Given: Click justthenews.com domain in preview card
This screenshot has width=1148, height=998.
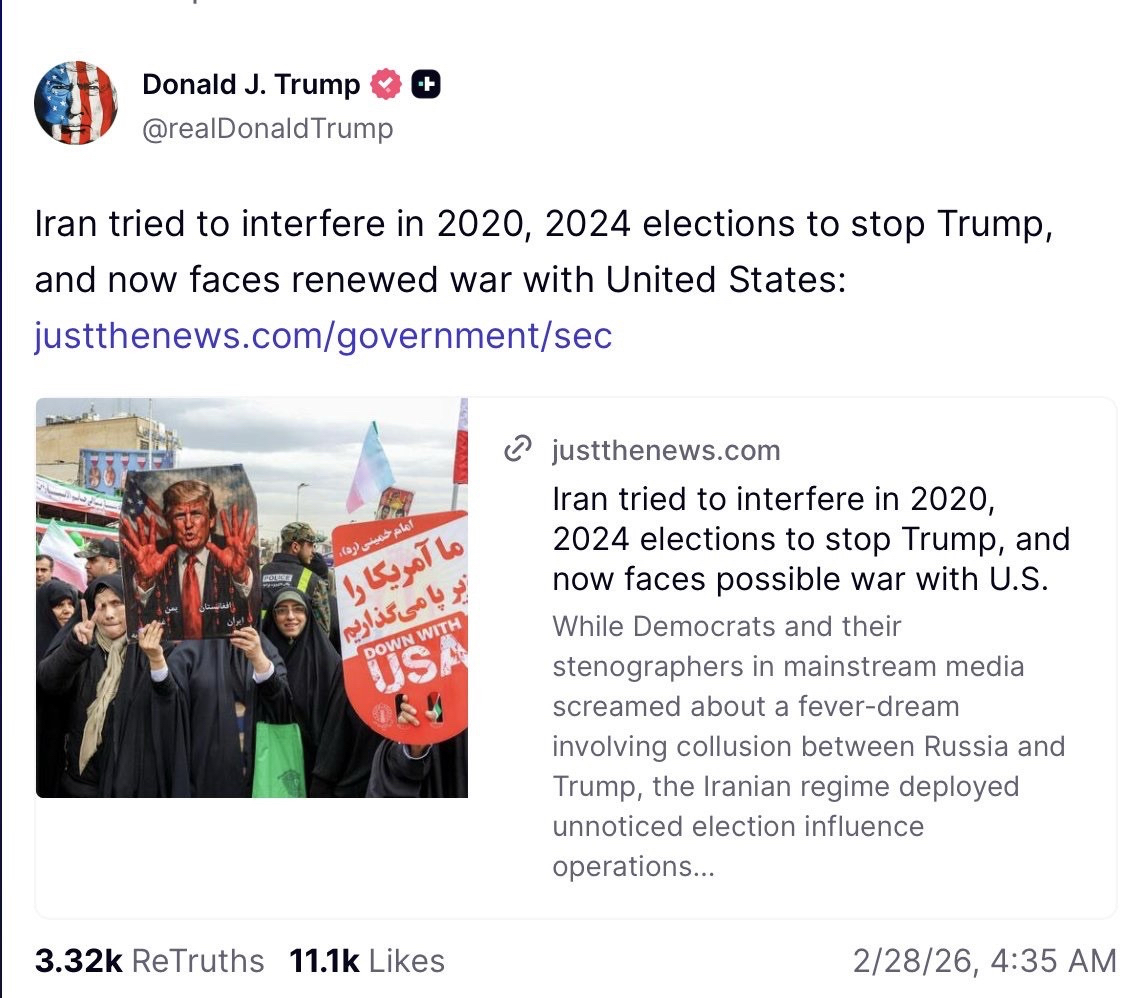Looking at the screenshot, I should (665, 450).
